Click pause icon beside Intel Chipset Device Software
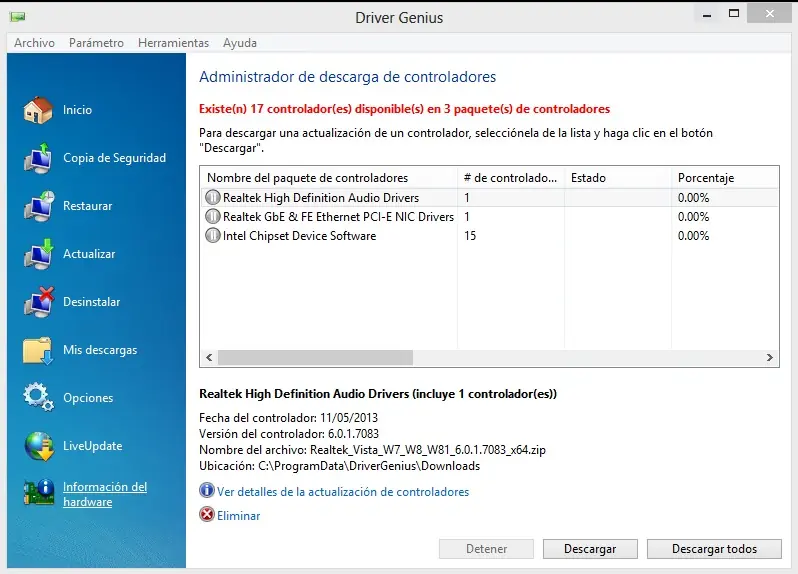This screenshot has height=574, width=798. coord(213,235)
